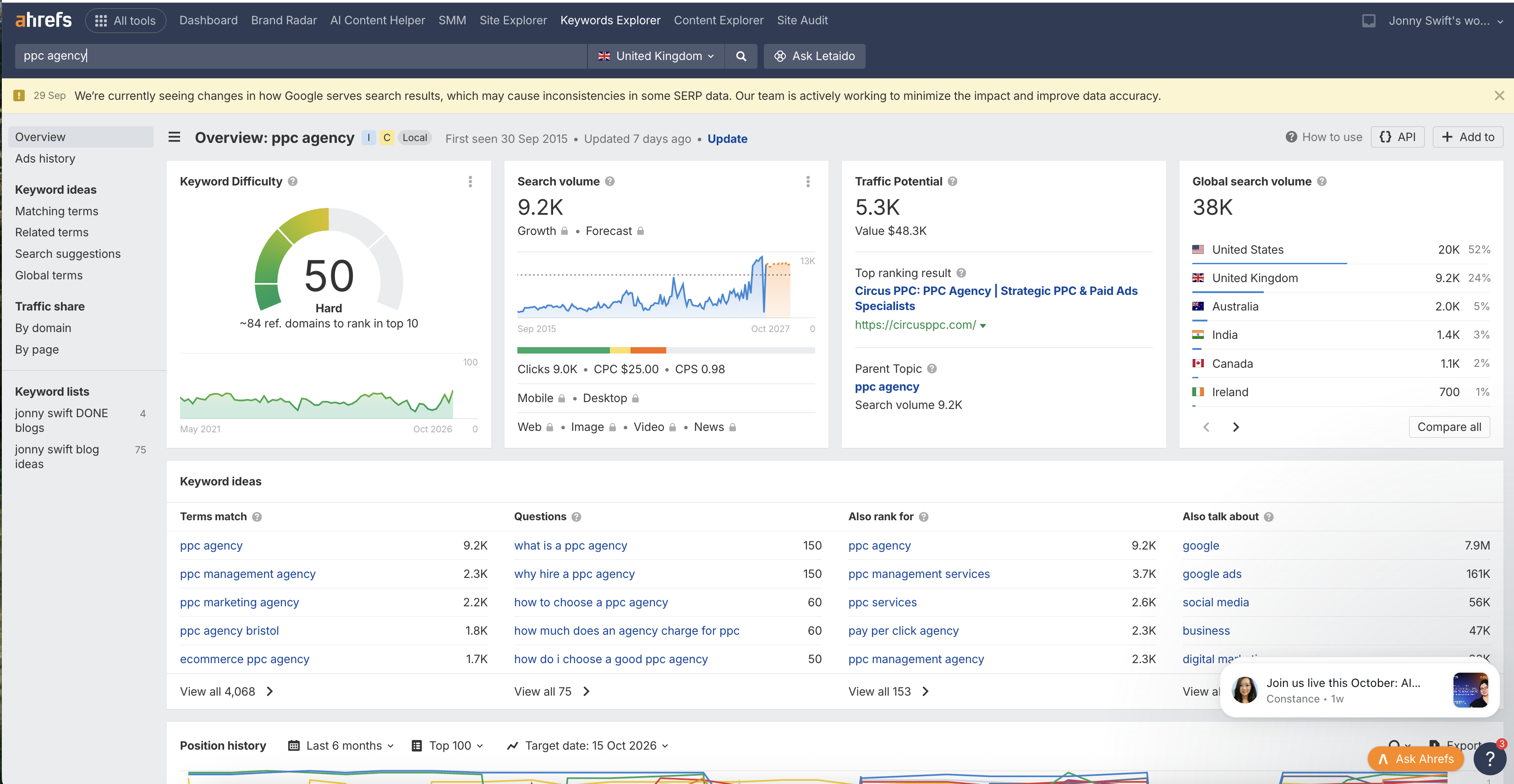The image size is (1514, 784).
Task: Click help icon next to Top ranking result
Action: tap(961, 273)
